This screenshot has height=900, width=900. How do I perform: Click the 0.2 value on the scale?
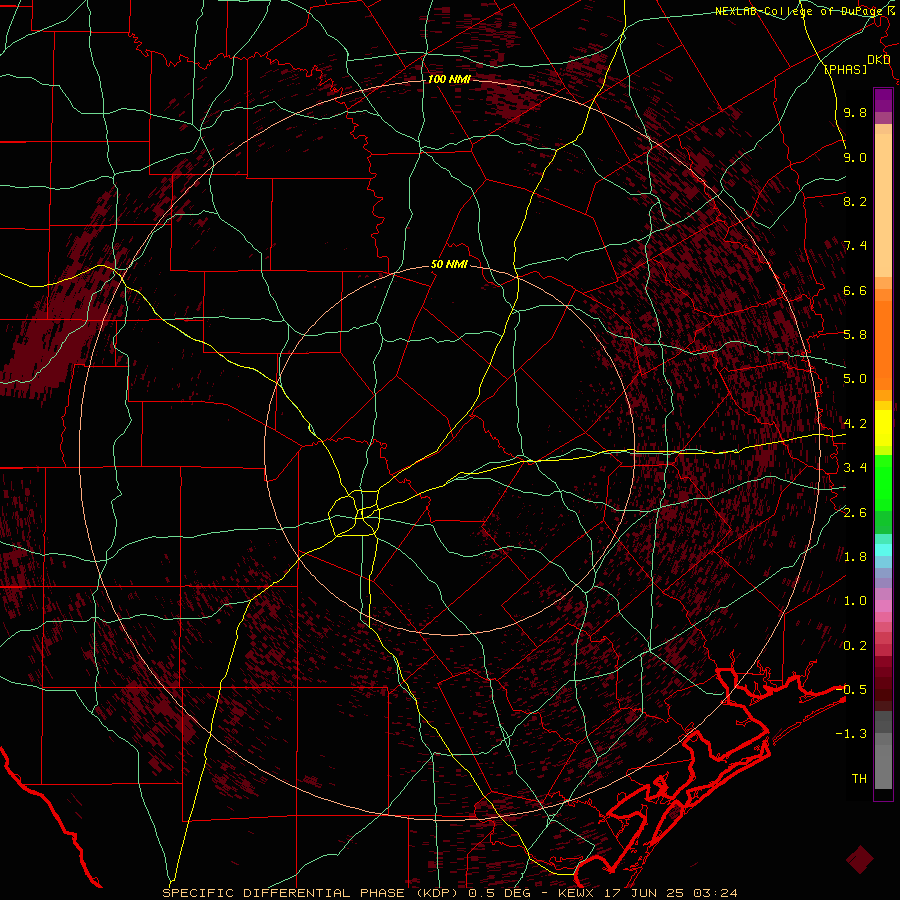(x=855, y=646)
